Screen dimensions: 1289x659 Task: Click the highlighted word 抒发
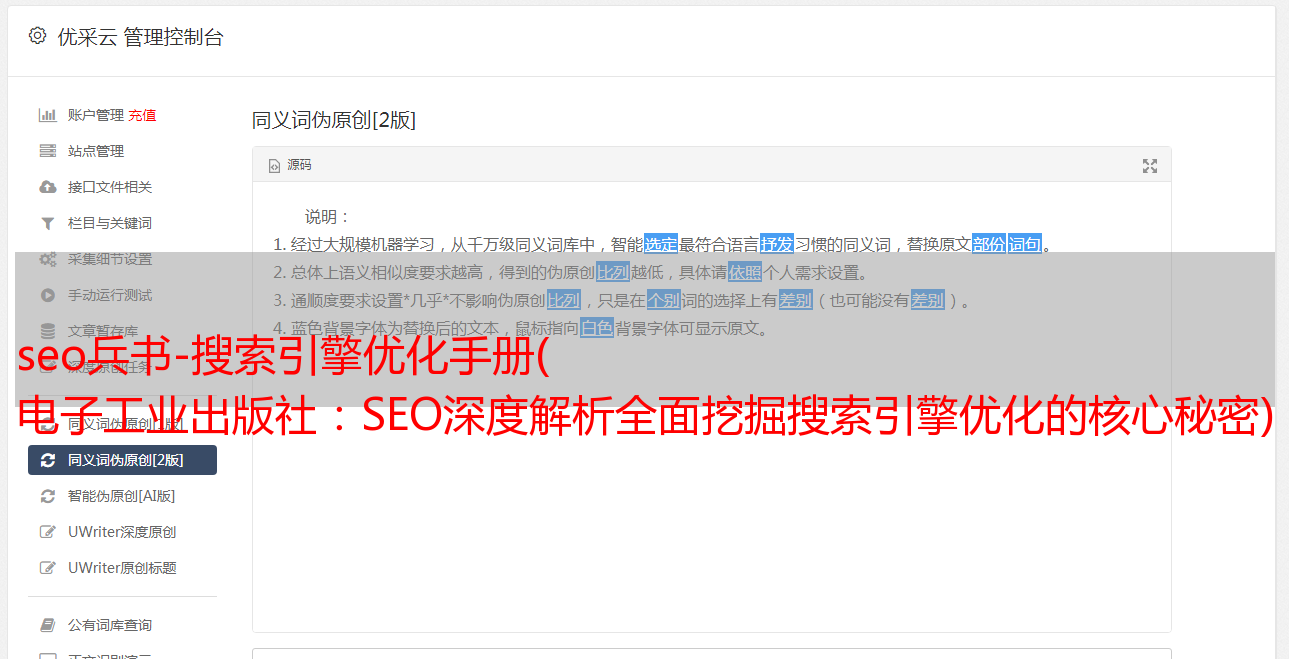coord(777,244)
